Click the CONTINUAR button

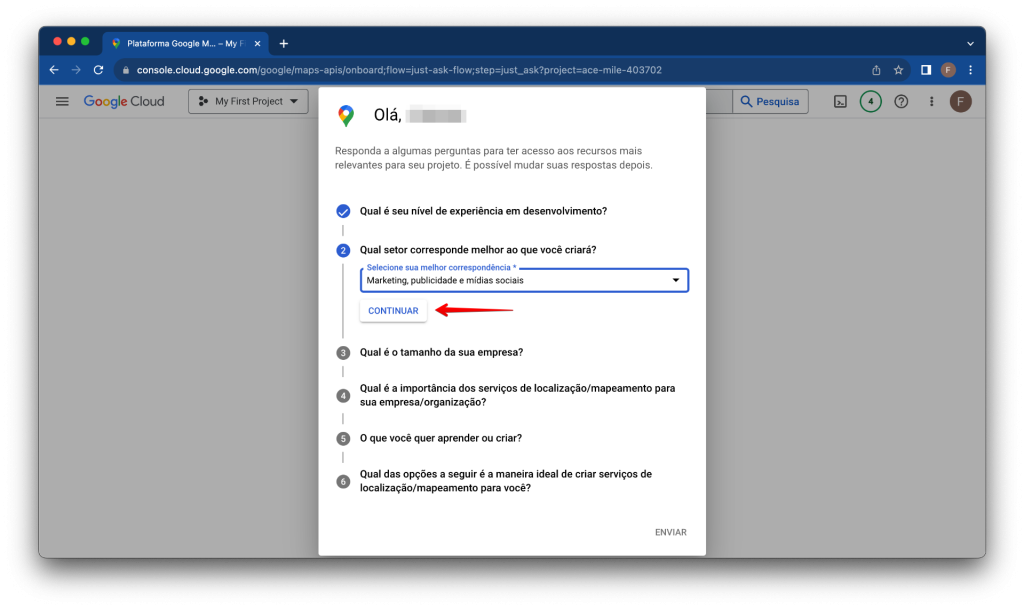pyautogui.click(x=393, y=311)
